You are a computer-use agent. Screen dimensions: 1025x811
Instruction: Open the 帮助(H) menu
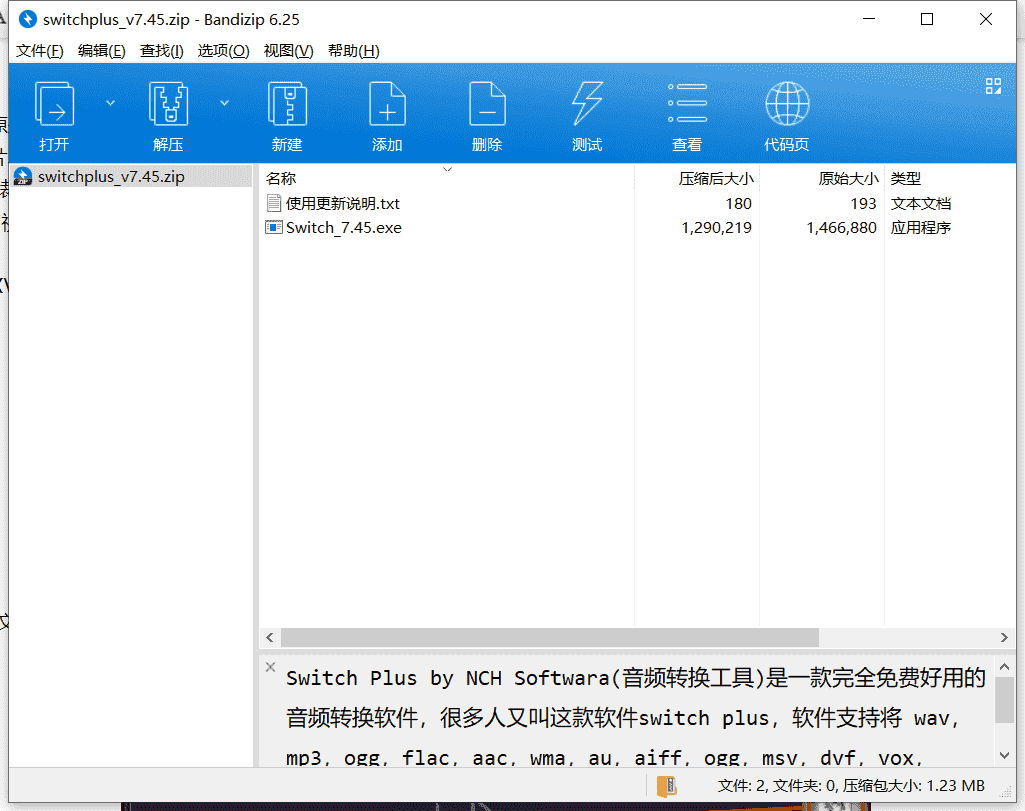[354, 51]
